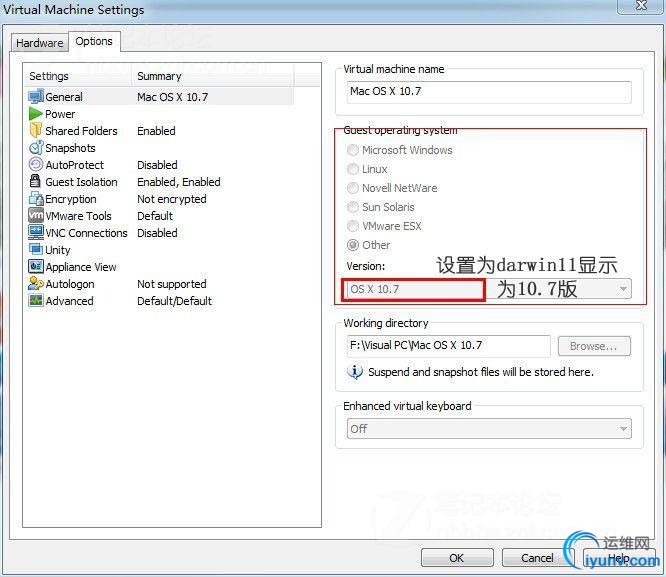Image resolution: width=666 pixels, height=577 pixels.
Task: Switch to the Hardware tab
Action: coord(40,43)
